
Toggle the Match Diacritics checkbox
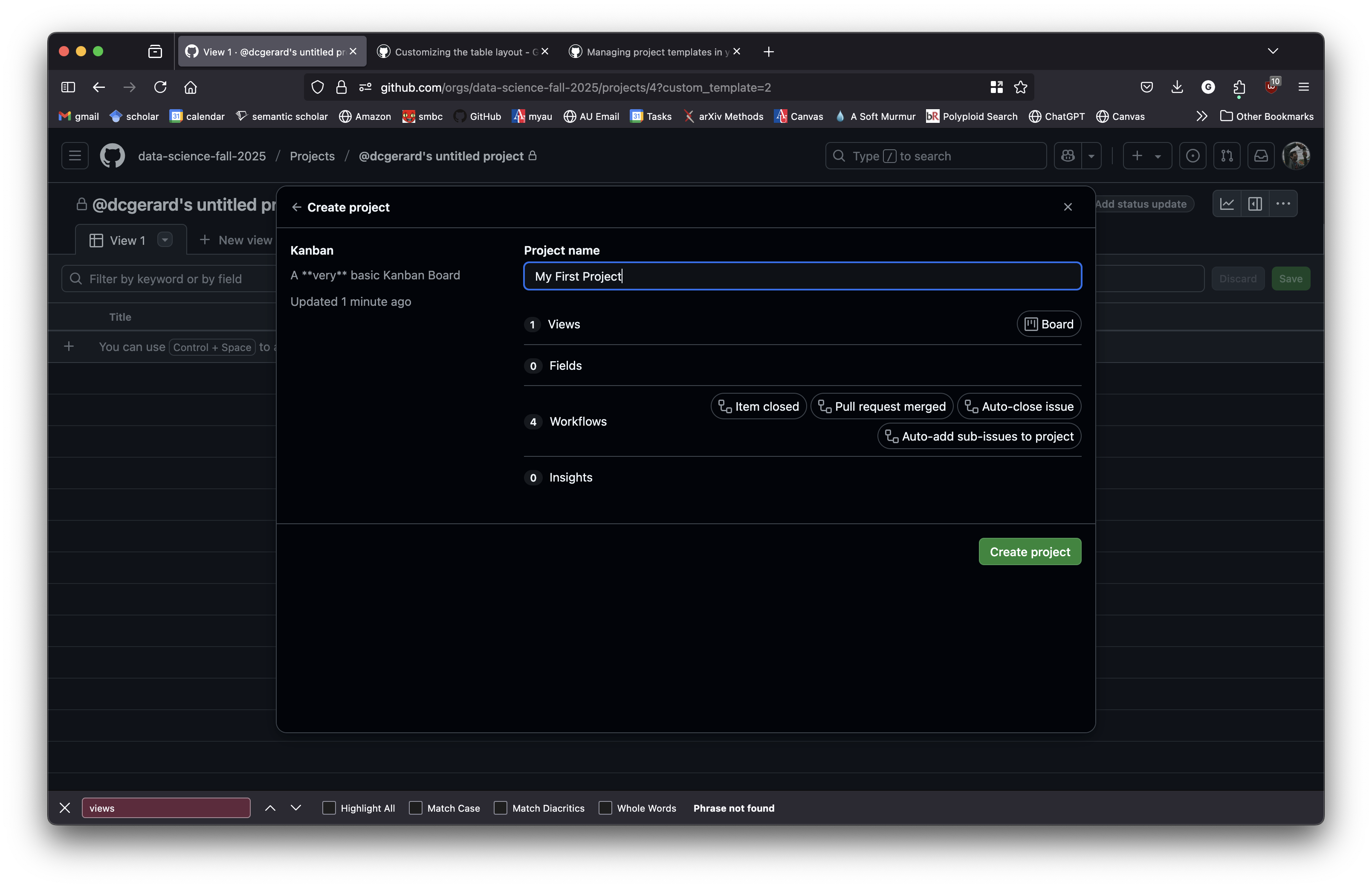tap(500, 808)
